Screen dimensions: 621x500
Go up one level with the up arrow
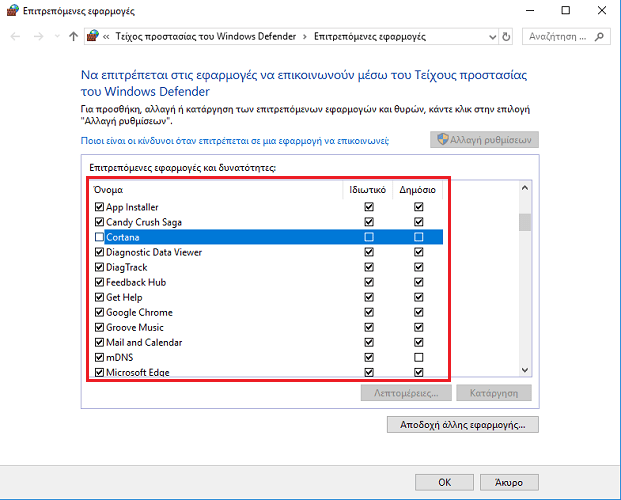[73, 37]
